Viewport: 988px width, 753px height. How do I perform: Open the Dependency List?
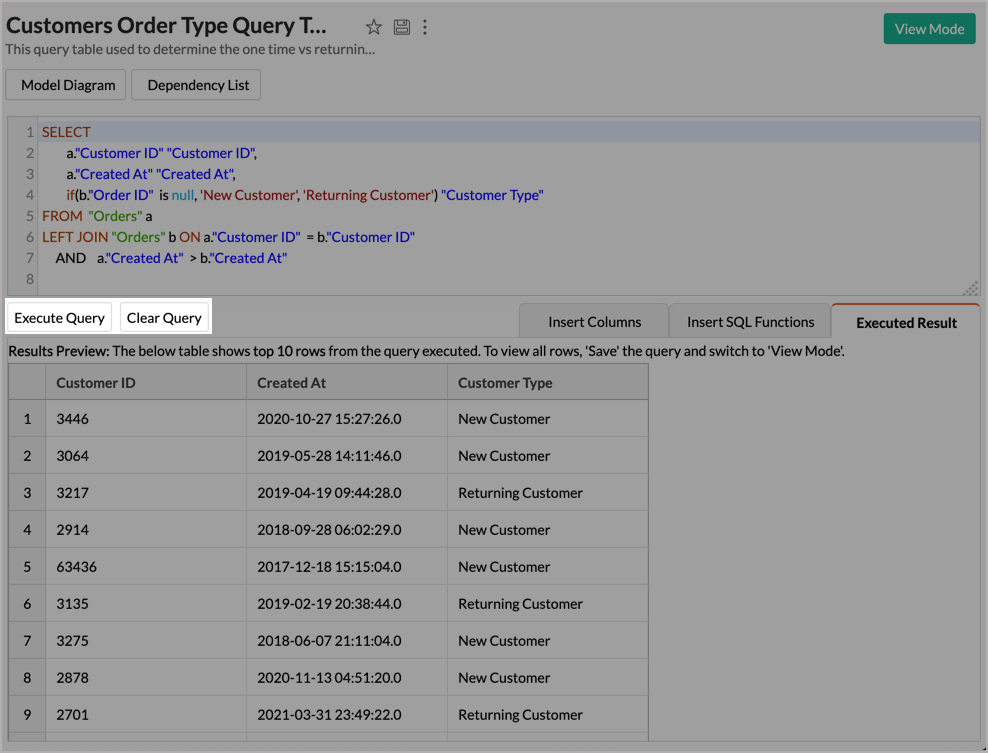(x=198, y=85)
